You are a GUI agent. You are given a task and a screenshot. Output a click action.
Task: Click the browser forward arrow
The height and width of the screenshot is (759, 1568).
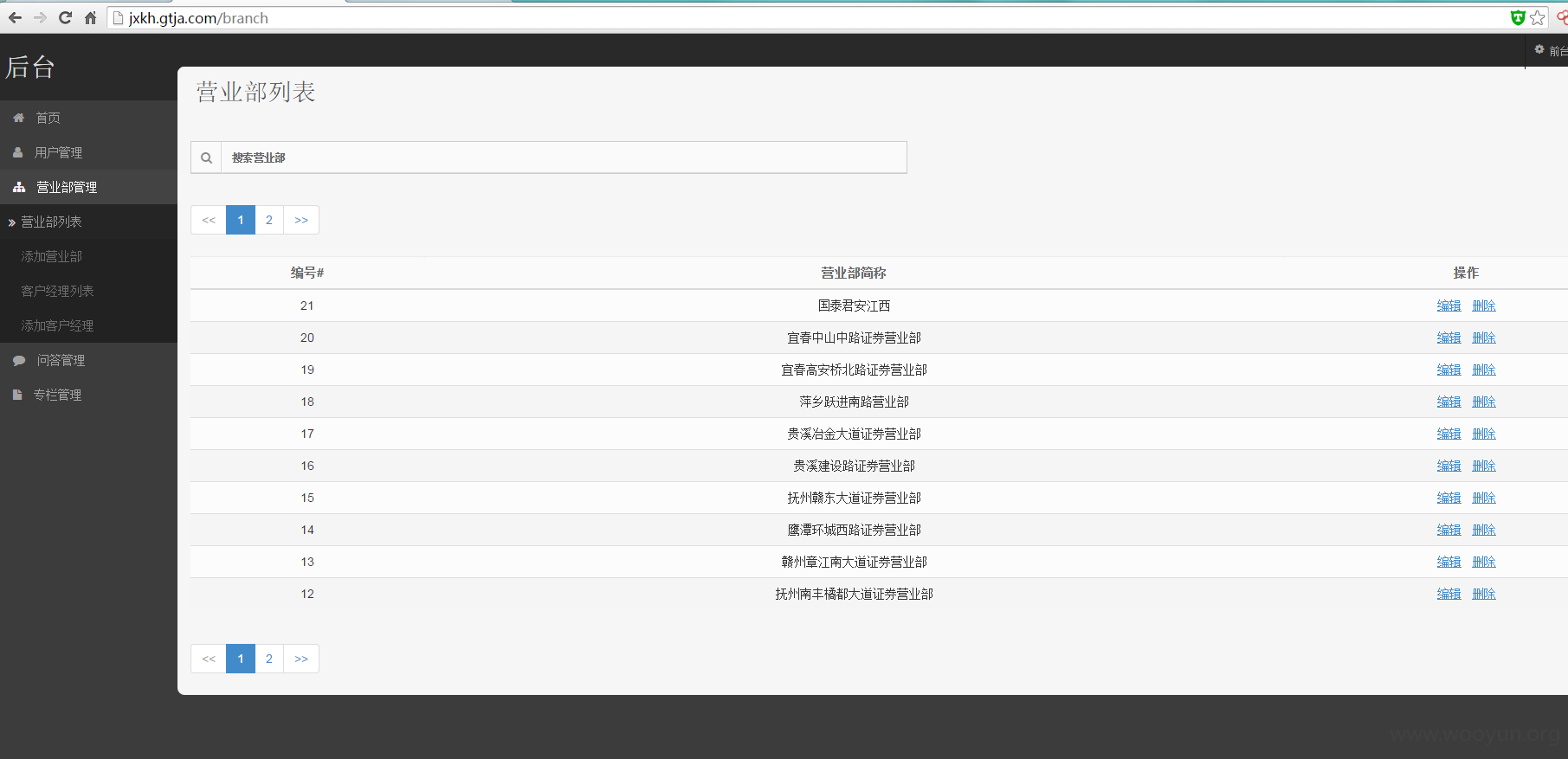click(x=40, y=17)
